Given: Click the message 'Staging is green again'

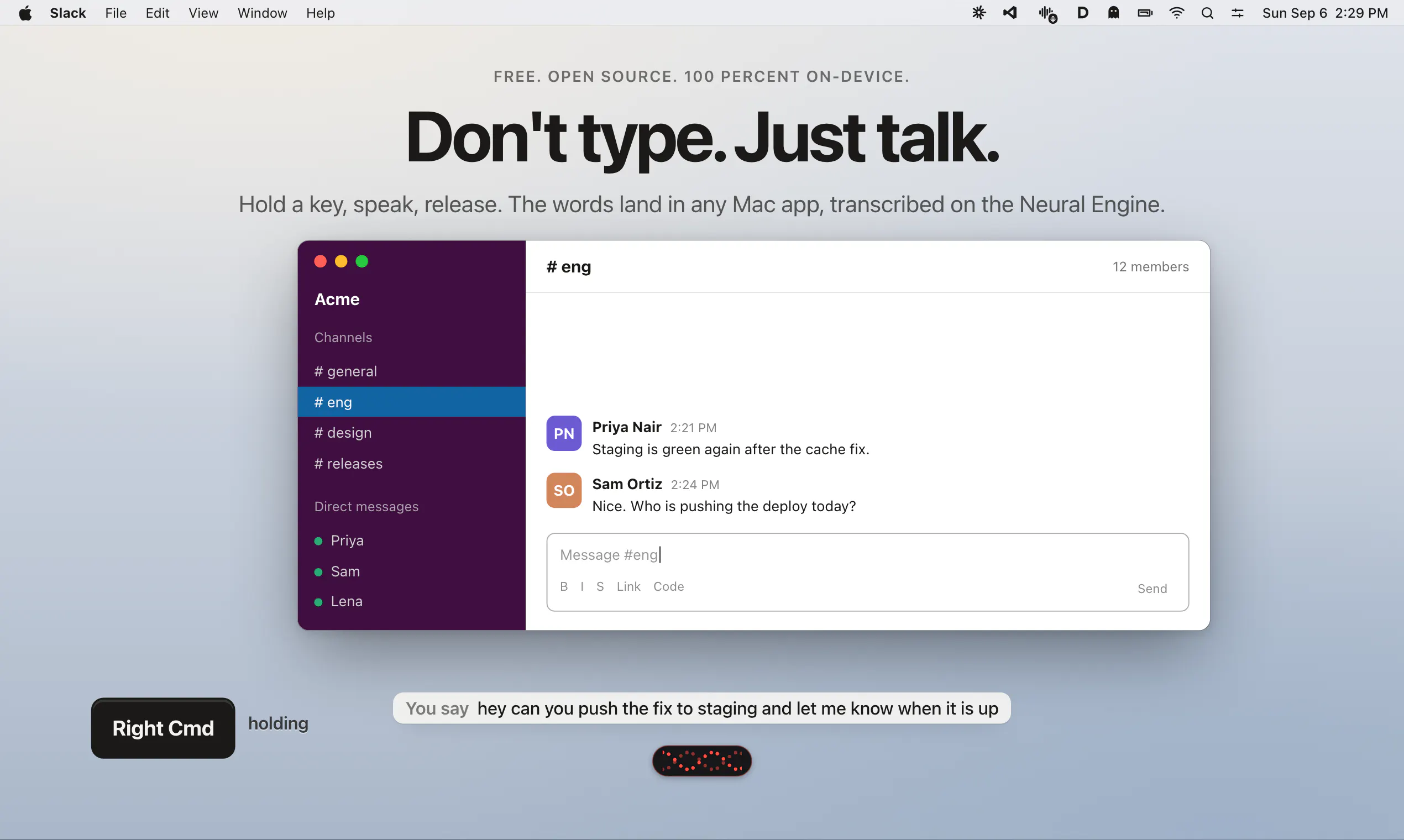Looking at the screenshot, I should point(730,449).
